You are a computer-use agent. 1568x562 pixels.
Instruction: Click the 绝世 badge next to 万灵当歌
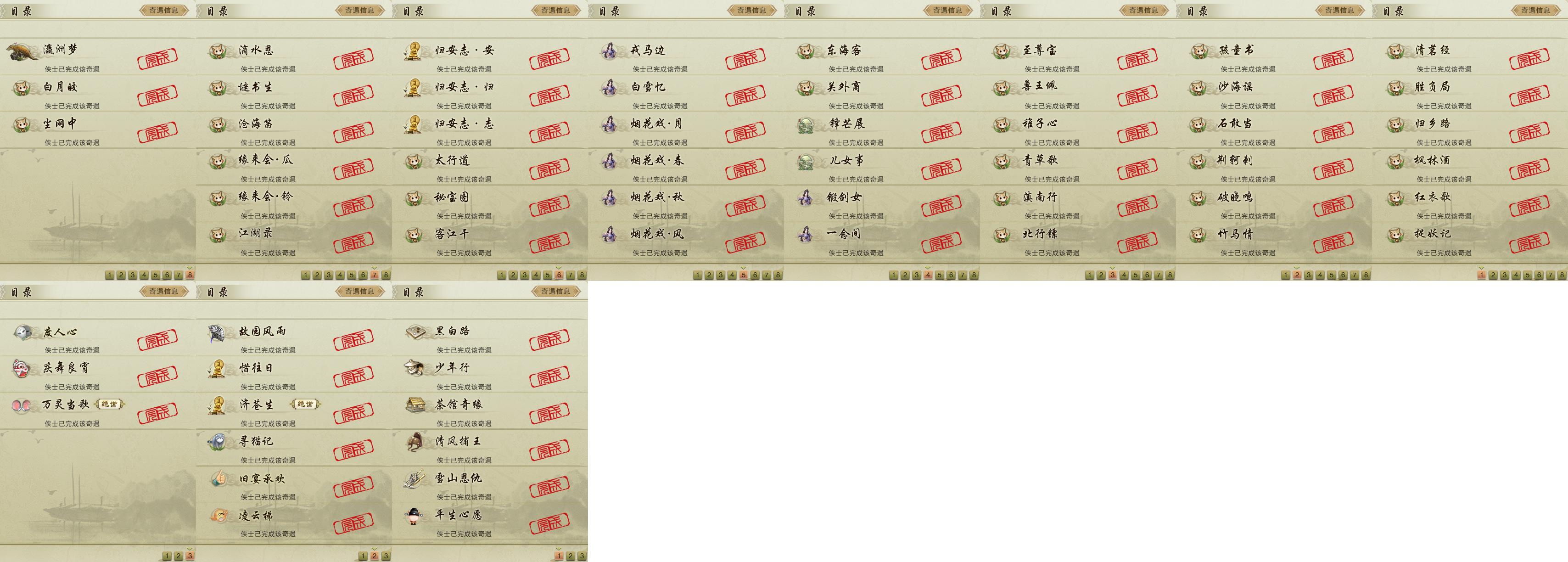pyautogui.click(x=110, y=404)
